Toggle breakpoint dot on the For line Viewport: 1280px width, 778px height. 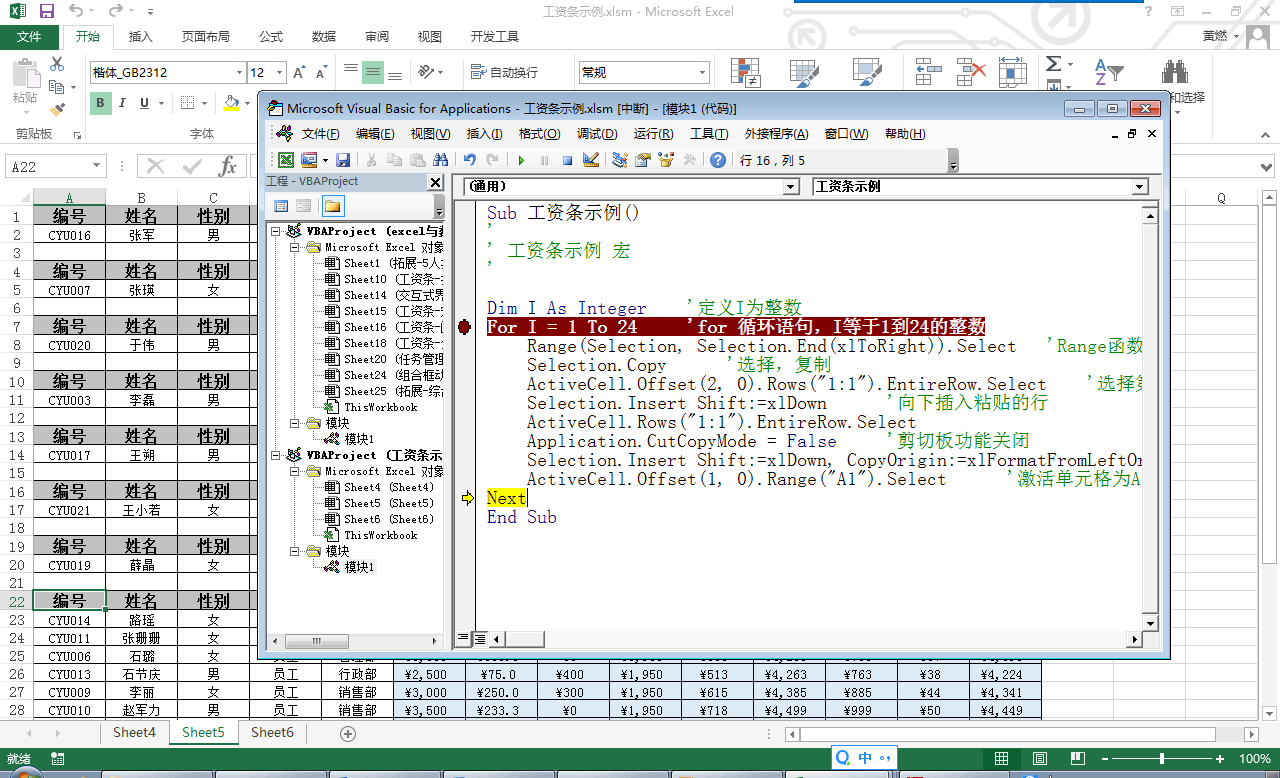coord(464,327)
